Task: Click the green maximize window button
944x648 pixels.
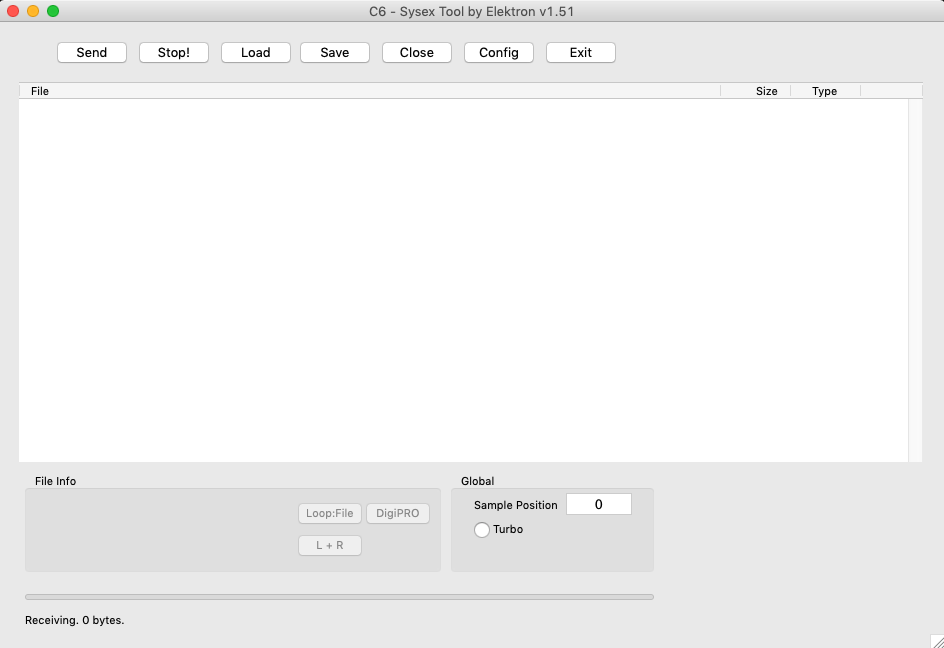Action: pos(53,11)
